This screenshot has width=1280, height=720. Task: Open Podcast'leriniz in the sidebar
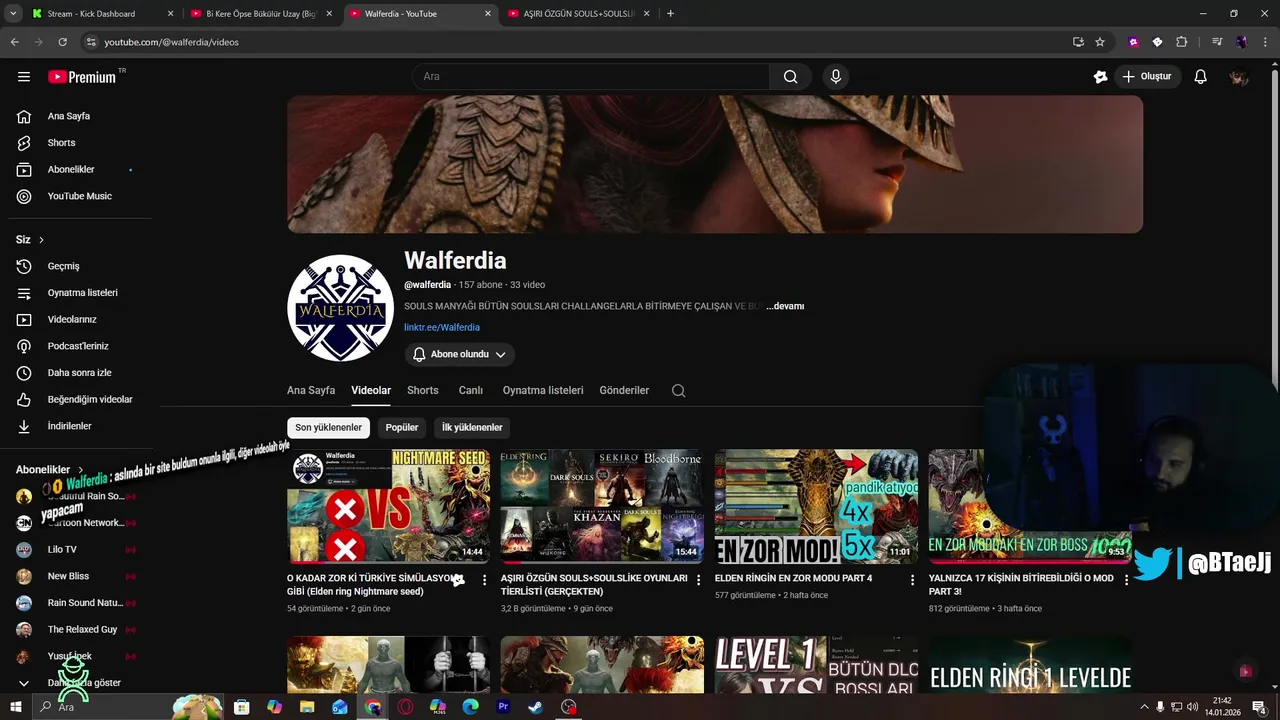click(x=76, y=346)
